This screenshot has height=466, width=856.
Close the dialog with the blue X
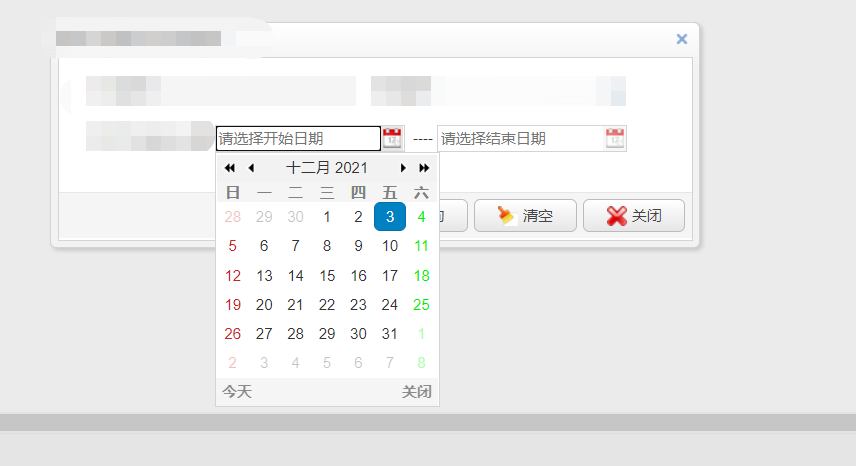682,39
